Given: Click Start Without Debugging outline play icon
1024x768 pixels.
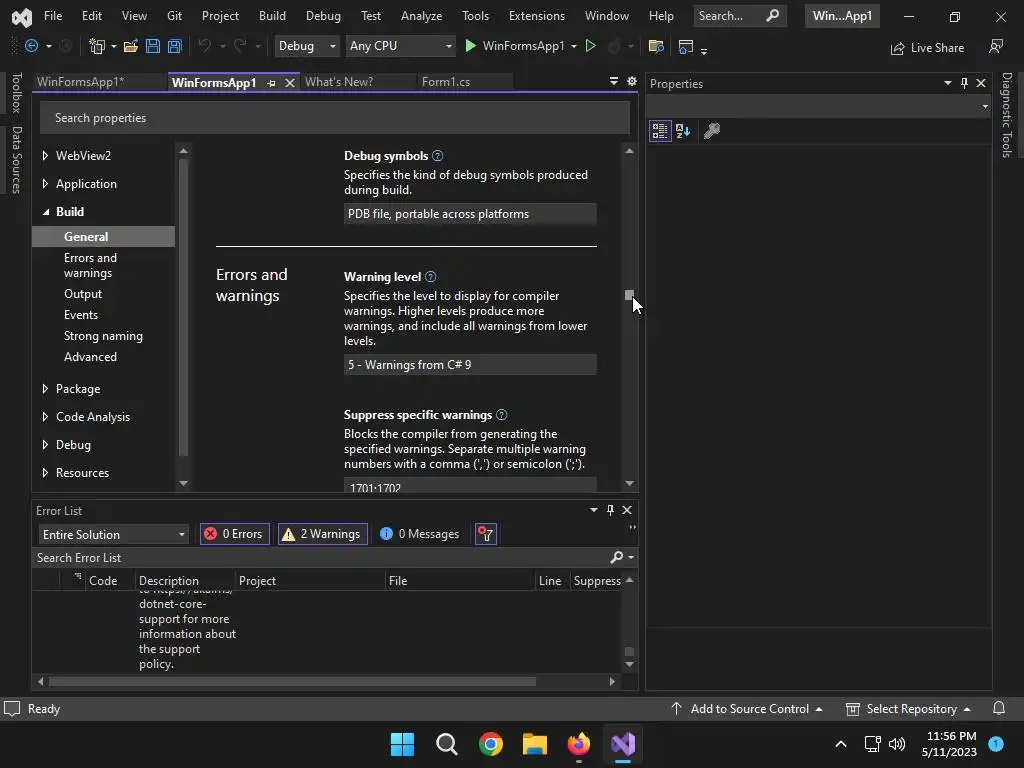Looking at the screenshot, I should [590, 46].
